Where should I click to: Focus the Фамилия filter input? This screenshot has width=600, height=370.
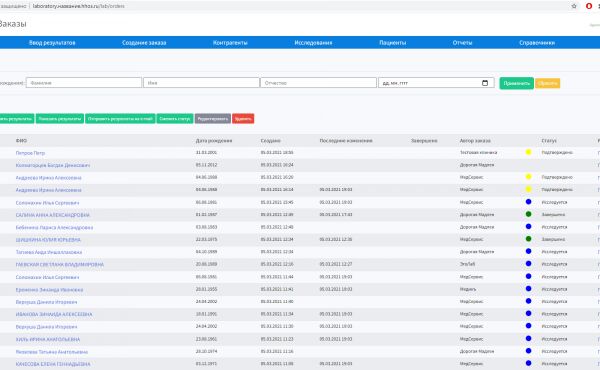(x=84, y=83)
